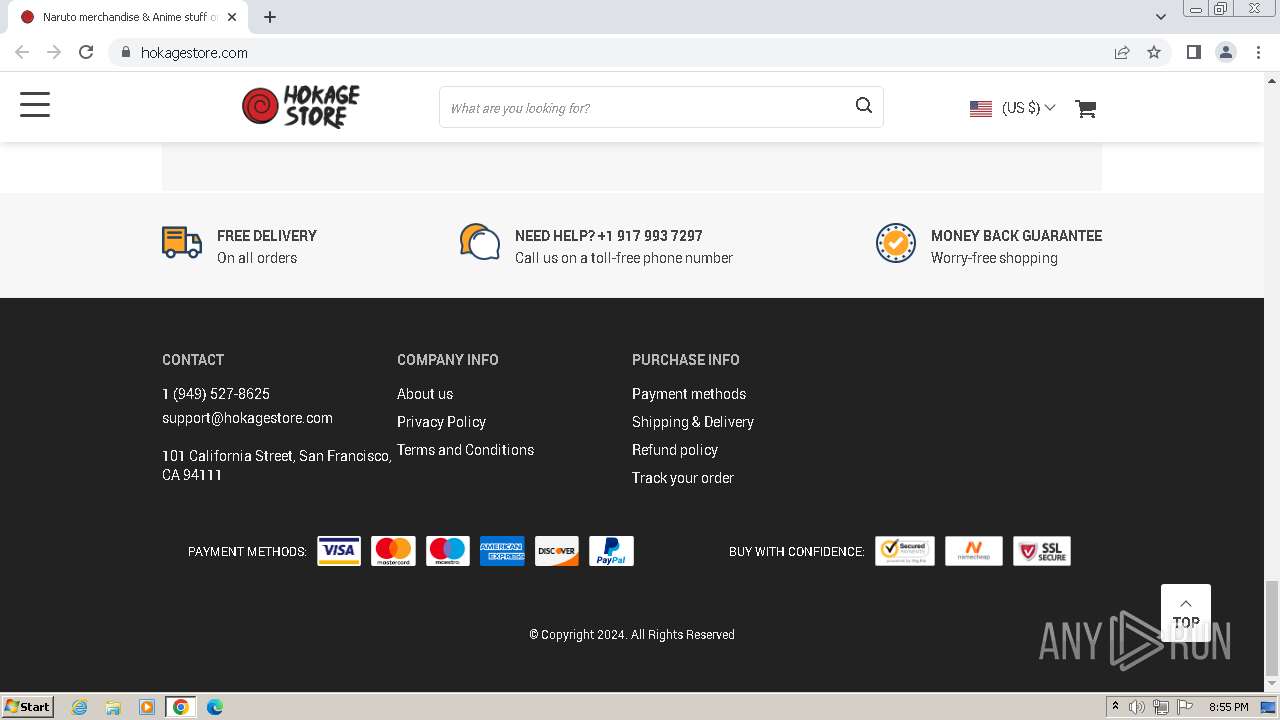Click the free delivery truck icon
The width and height of the screenshot is (1280, 720).
point(182,243)
